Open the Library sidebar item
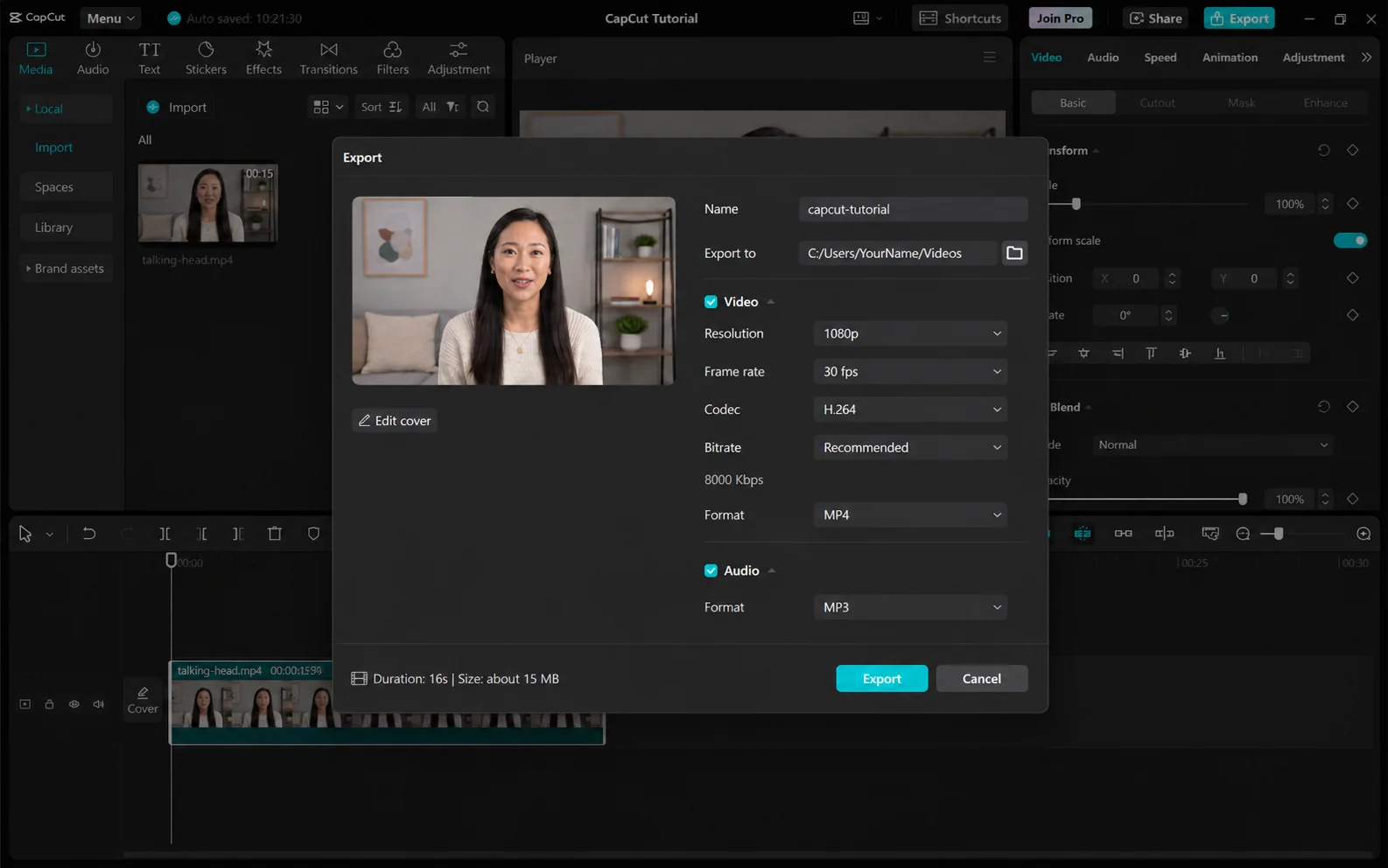The height and width of the screenshot is (868, 1388). 67,227
